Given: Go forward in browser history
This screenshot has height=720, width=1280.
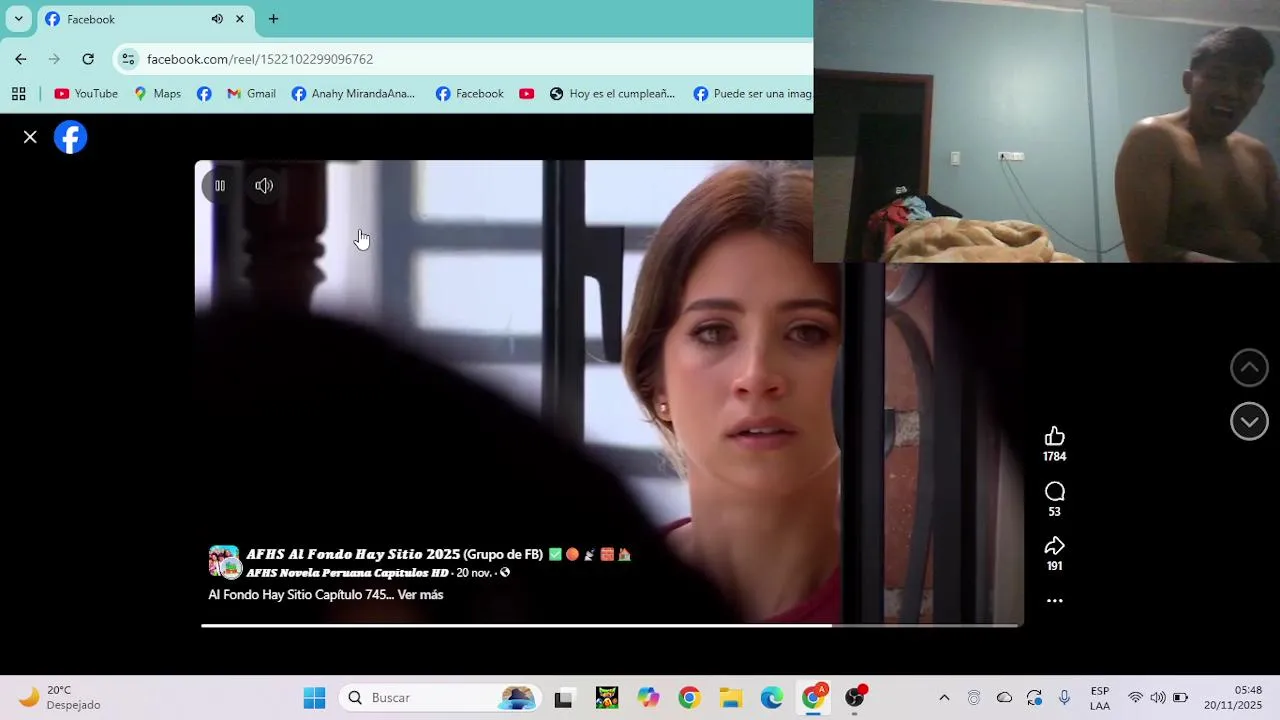Looking at the screenshot, I should (54, 59).
